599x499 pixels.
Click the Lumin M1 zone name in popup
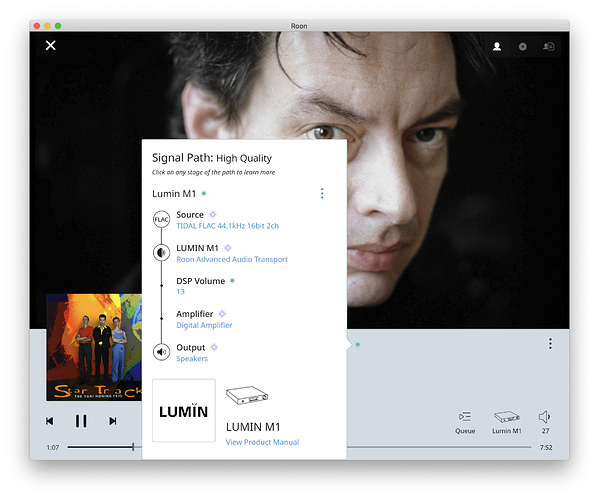[x=174, y=194]
